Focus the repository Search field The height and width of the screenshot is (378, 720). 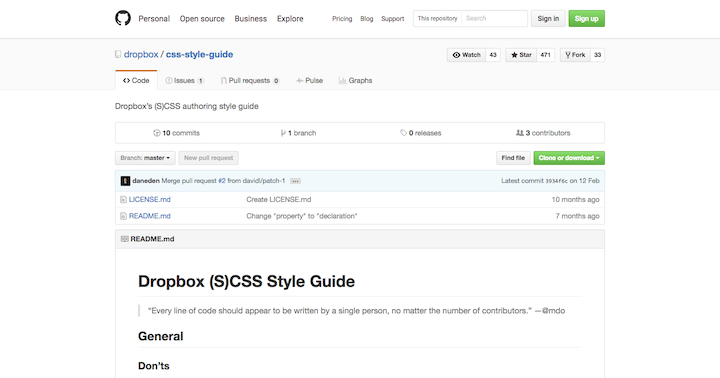[494, 18]
